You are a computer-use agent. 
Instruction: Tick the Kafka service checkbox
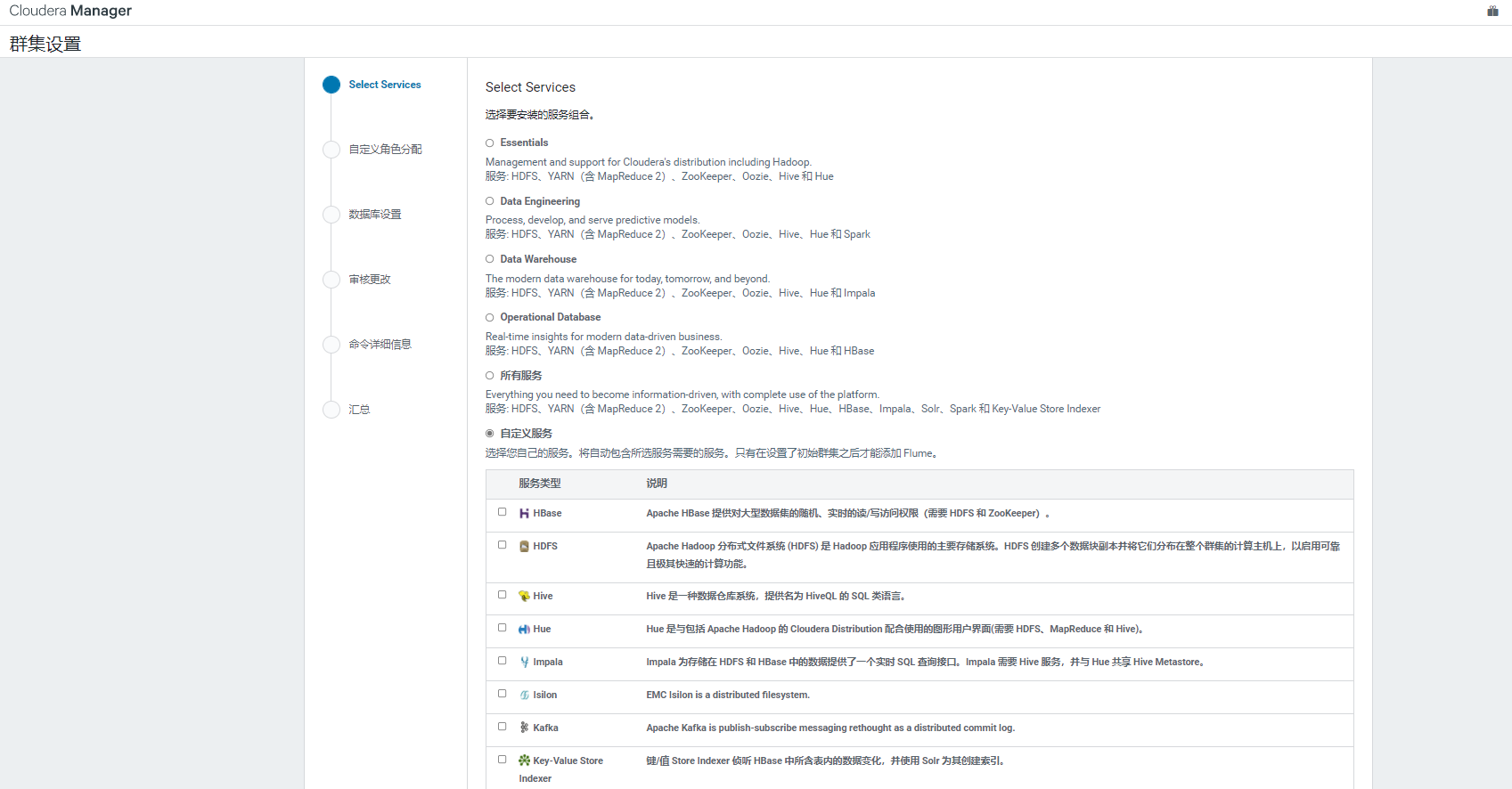[502, 727]
